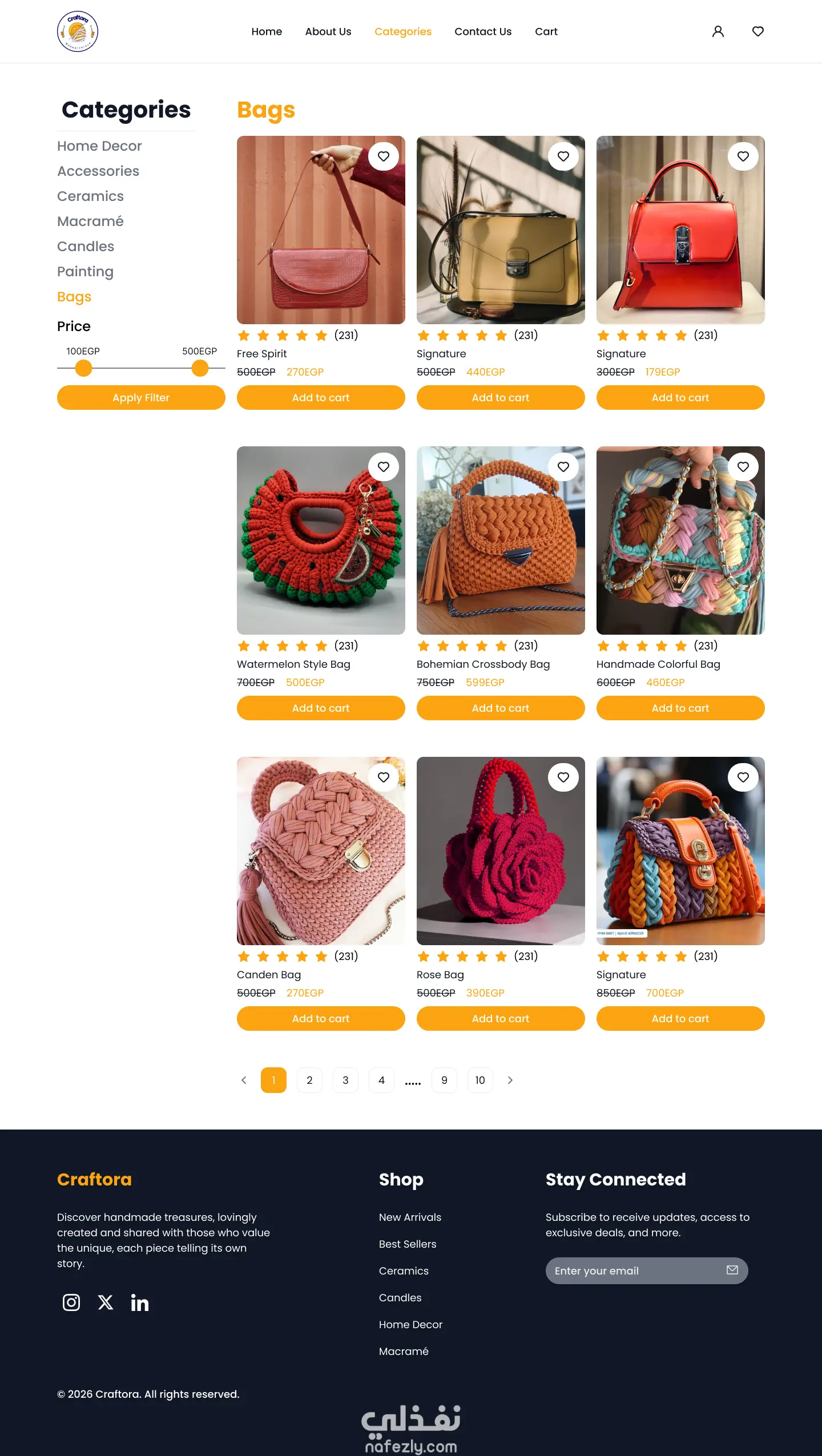Open the Contact Us menu item

click(483, 31)
